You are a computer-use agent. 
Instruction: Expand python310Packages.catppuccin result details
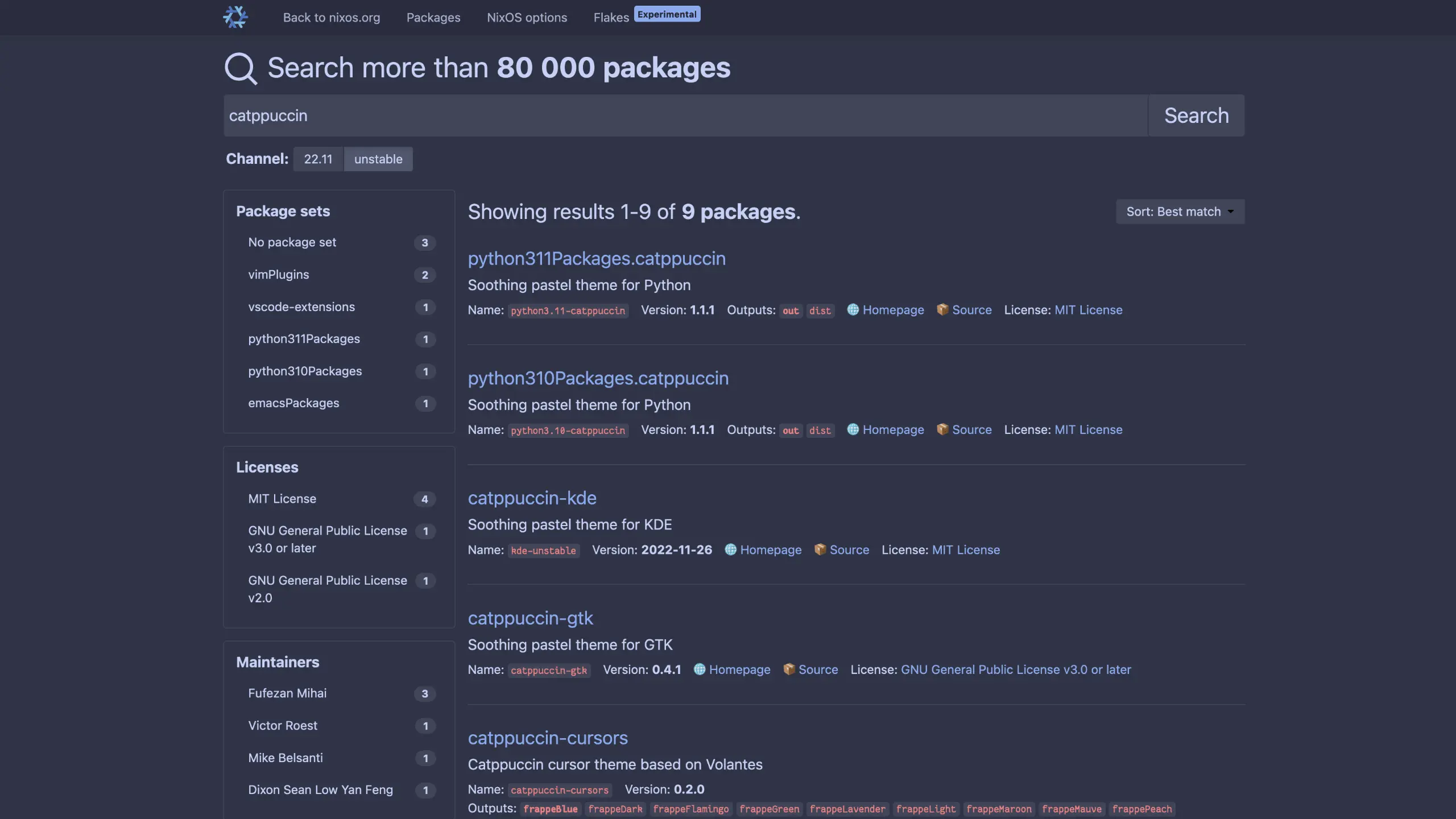point(598,378)
